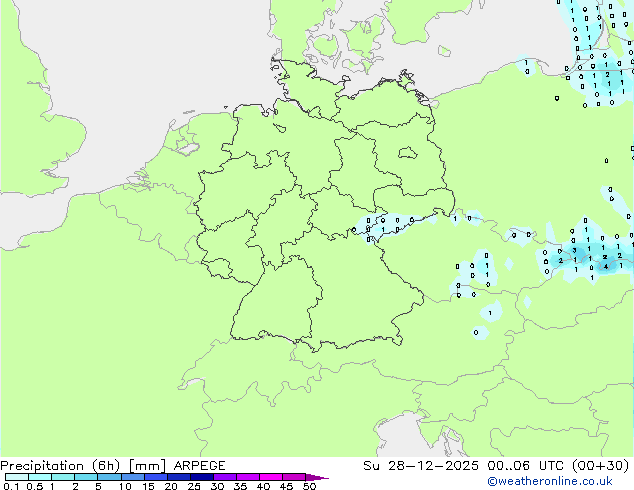Pick the legend swatch between 45 and 50
634x490 pixels.
click(x=294, y=477)
